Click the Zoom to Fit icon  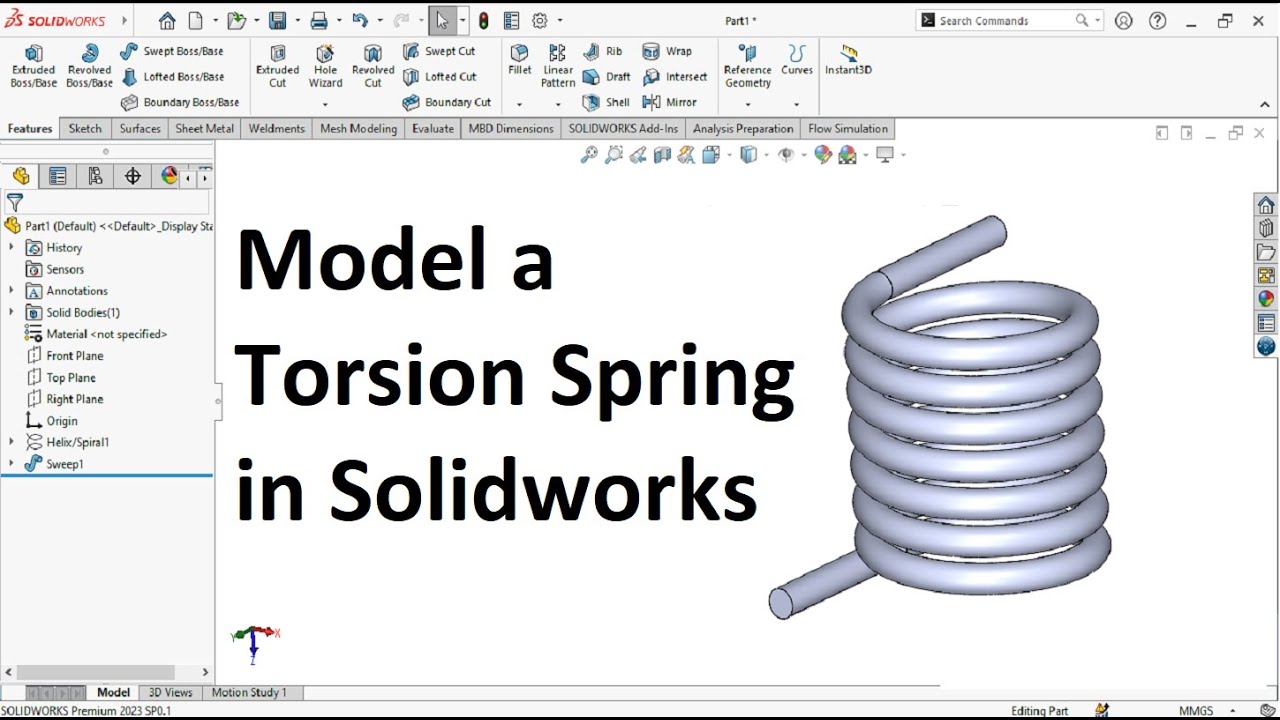point(589,155)
